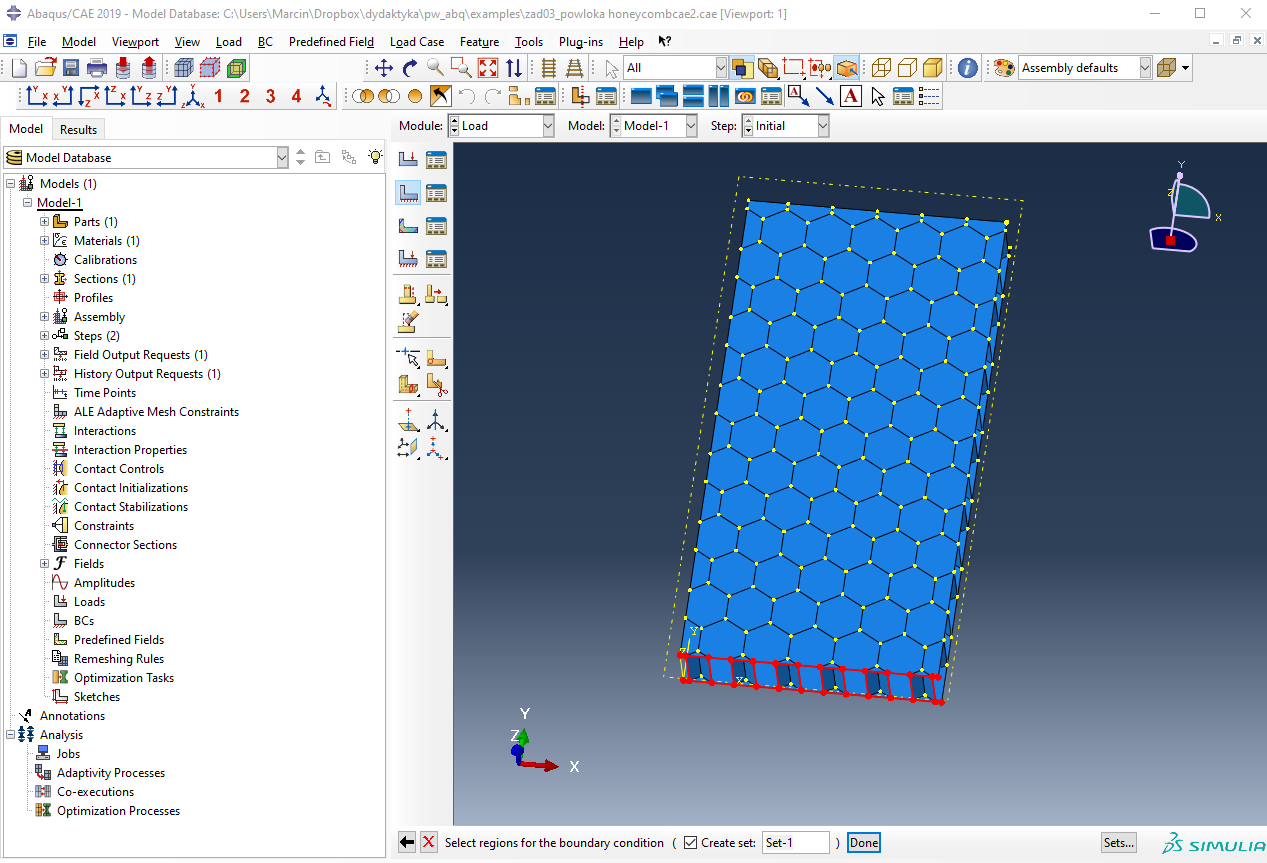Open the Query information tool
The width and height of the screenshot is (1267, 863).
(x=967, y=68)
